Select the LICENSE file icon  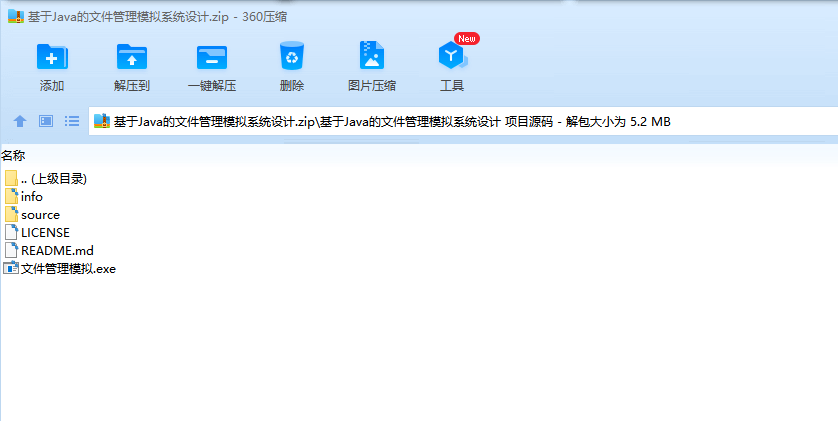11,232
